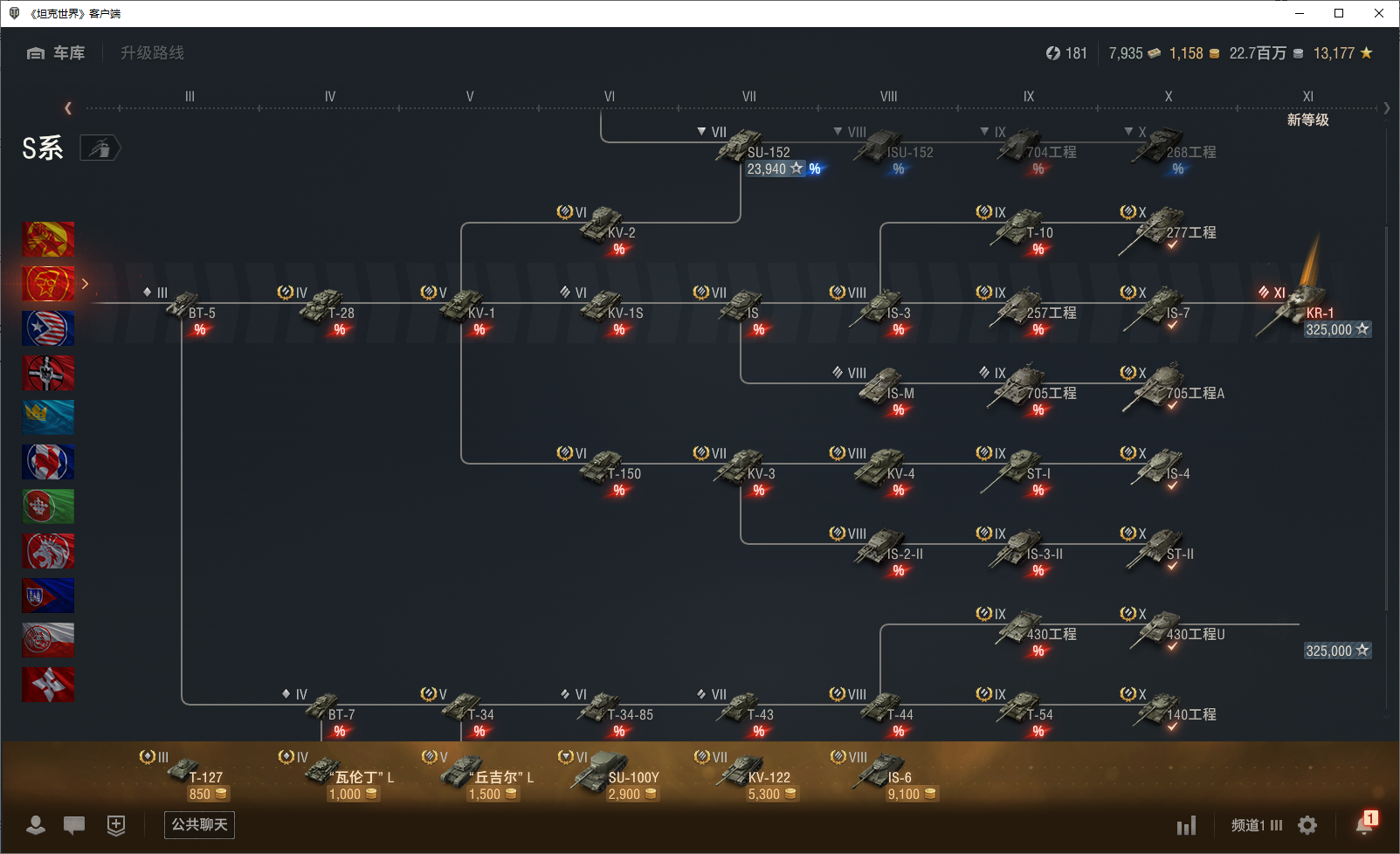Click the gold coins 1,158 balance
Screen dimensions: 1400x854
[1195, 53]
